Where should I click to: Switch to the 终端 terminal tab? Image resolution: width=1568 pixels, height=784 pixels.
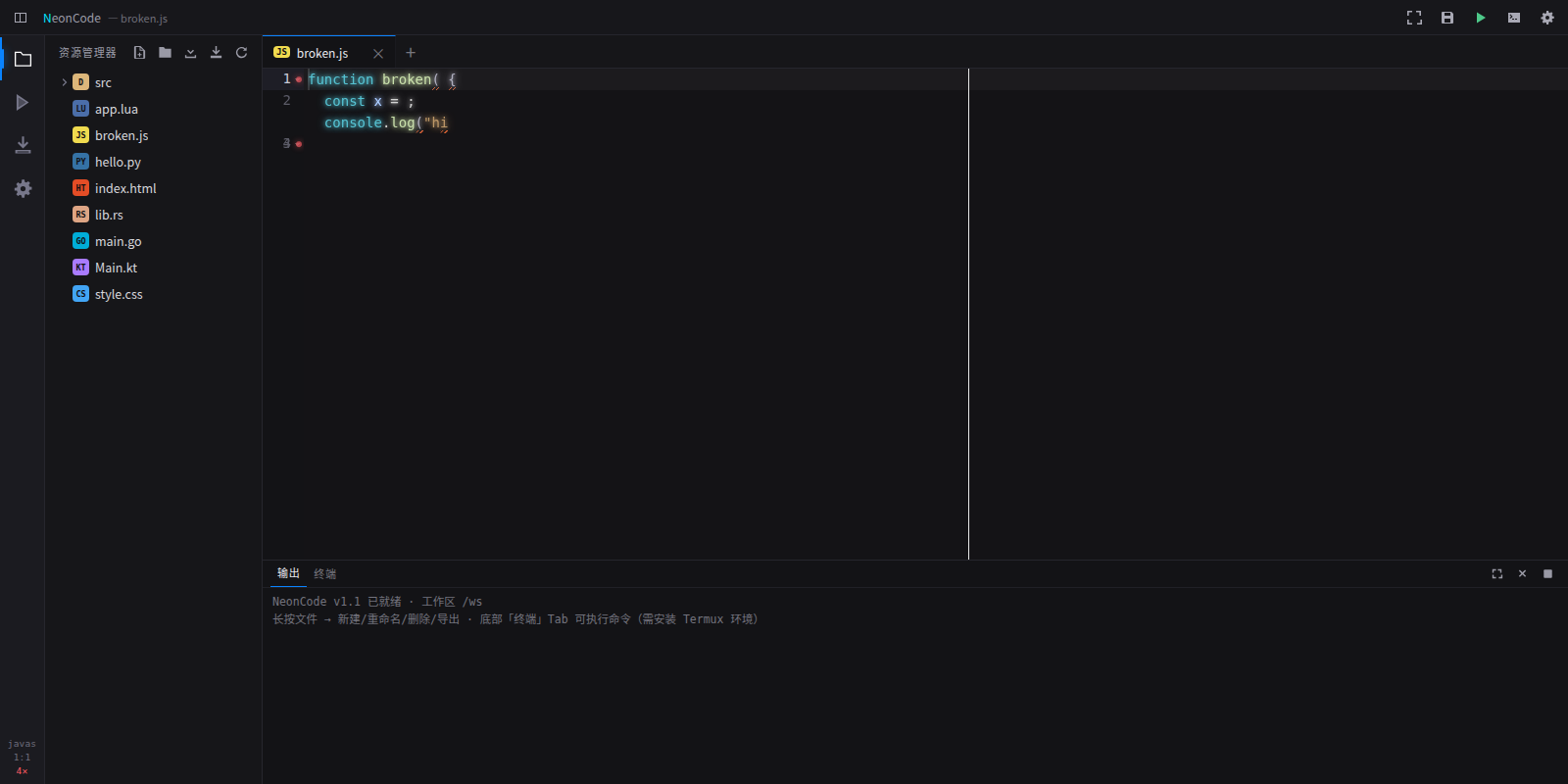pyautogui.click(x=324, y=574)
